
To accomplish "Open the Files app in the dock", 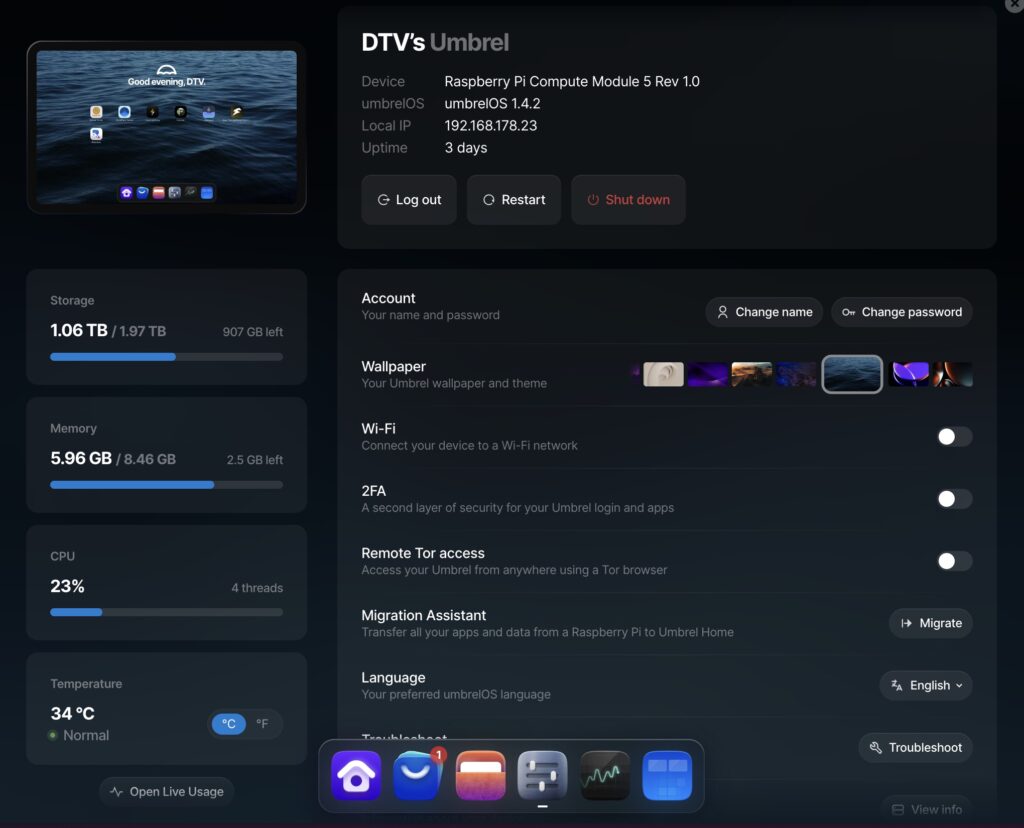I will coord(481,776).
